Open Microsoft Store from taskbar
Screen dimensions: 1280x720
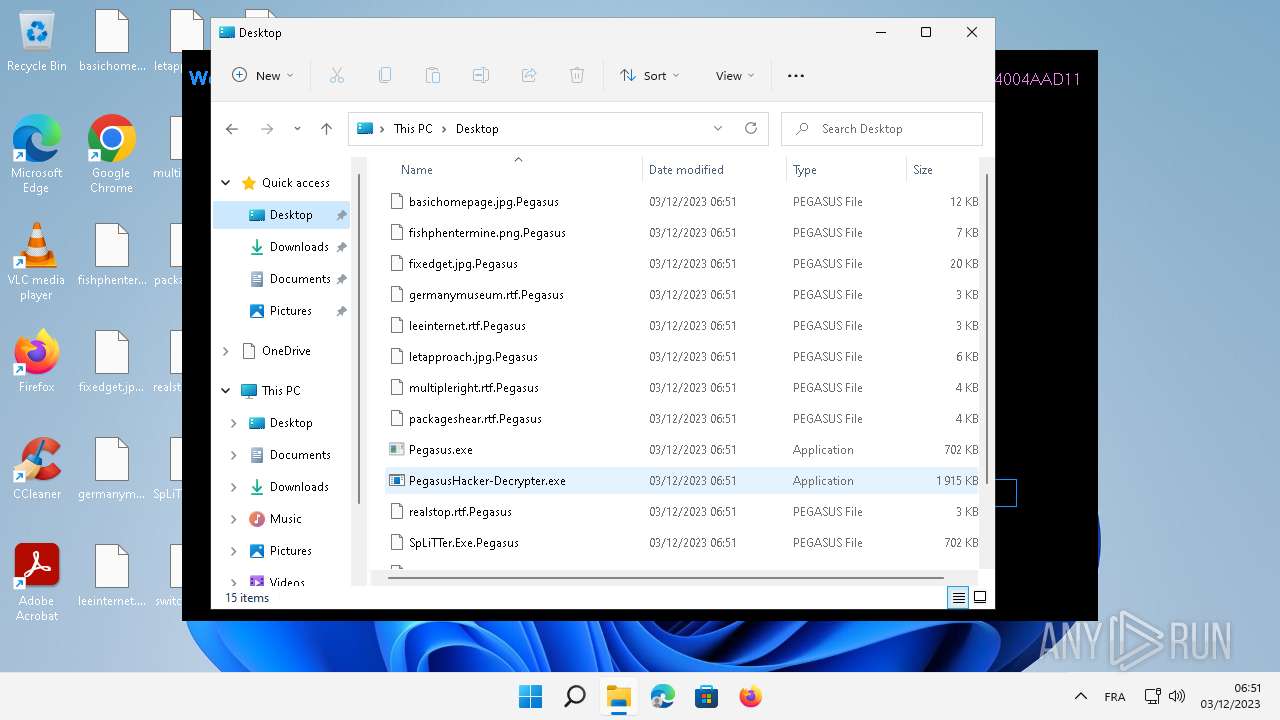706,696
